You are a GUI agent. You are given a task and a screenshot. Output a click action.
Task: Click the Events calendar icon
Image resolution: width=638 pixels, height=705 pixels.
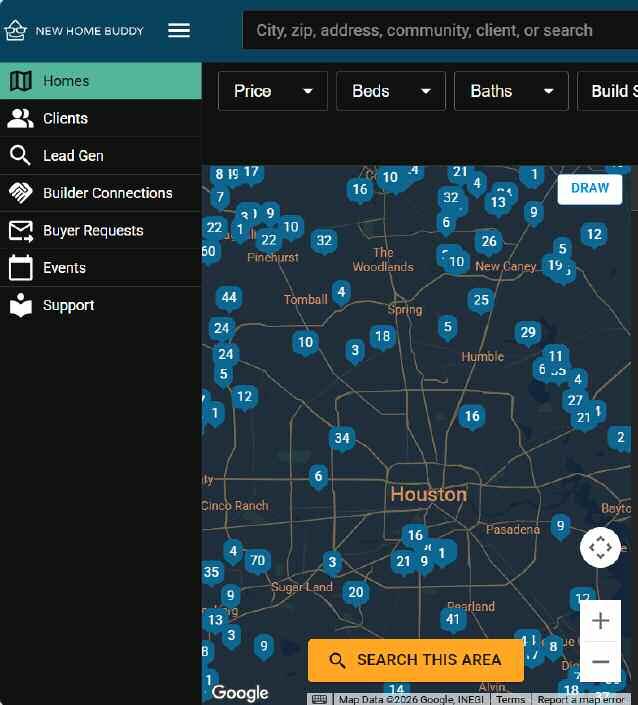(x=21, y=268)
